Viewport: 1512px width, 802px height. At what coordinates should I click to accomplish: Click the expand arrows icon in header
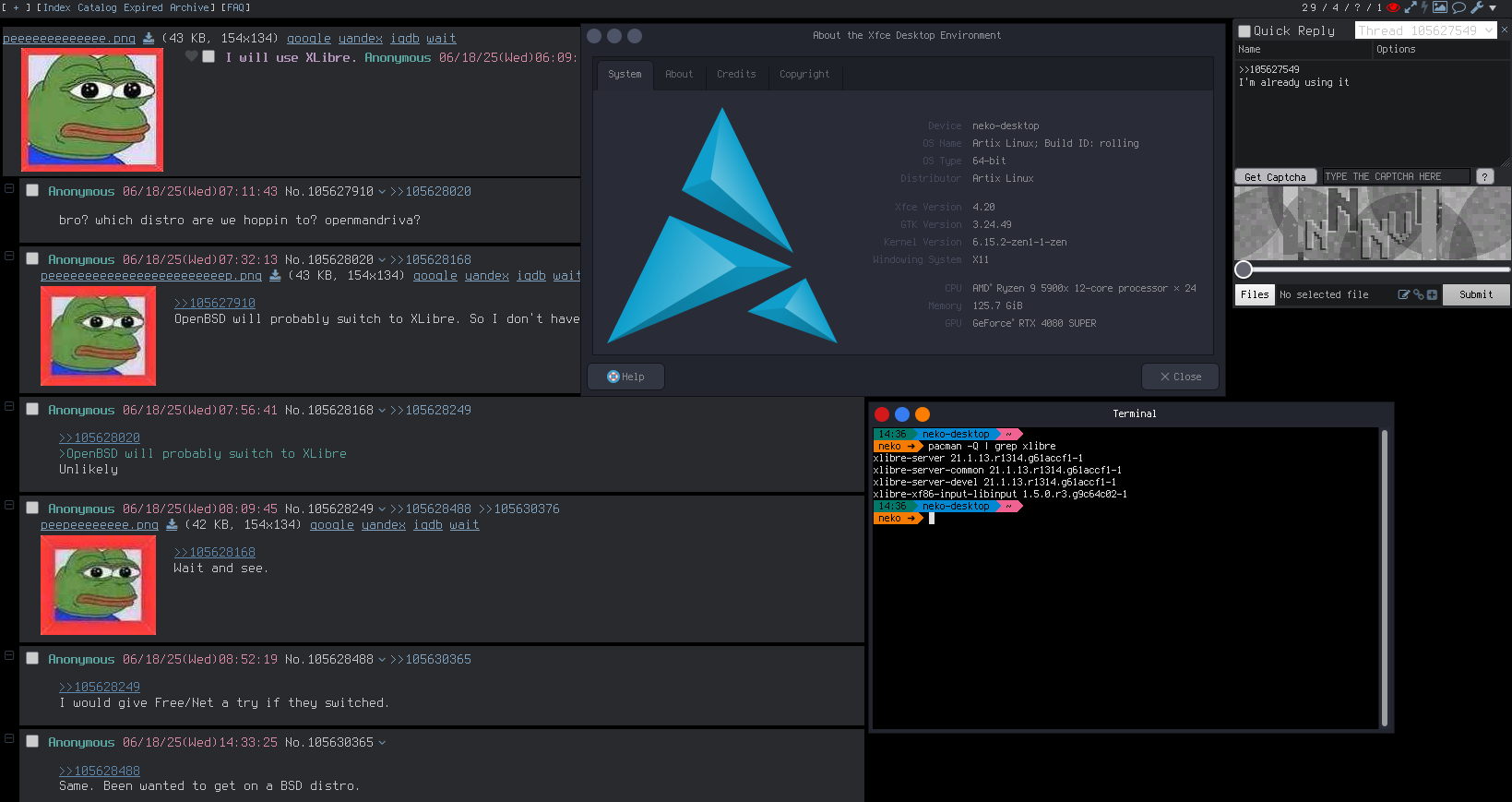pyautogui.click(x=1411, y=7)
